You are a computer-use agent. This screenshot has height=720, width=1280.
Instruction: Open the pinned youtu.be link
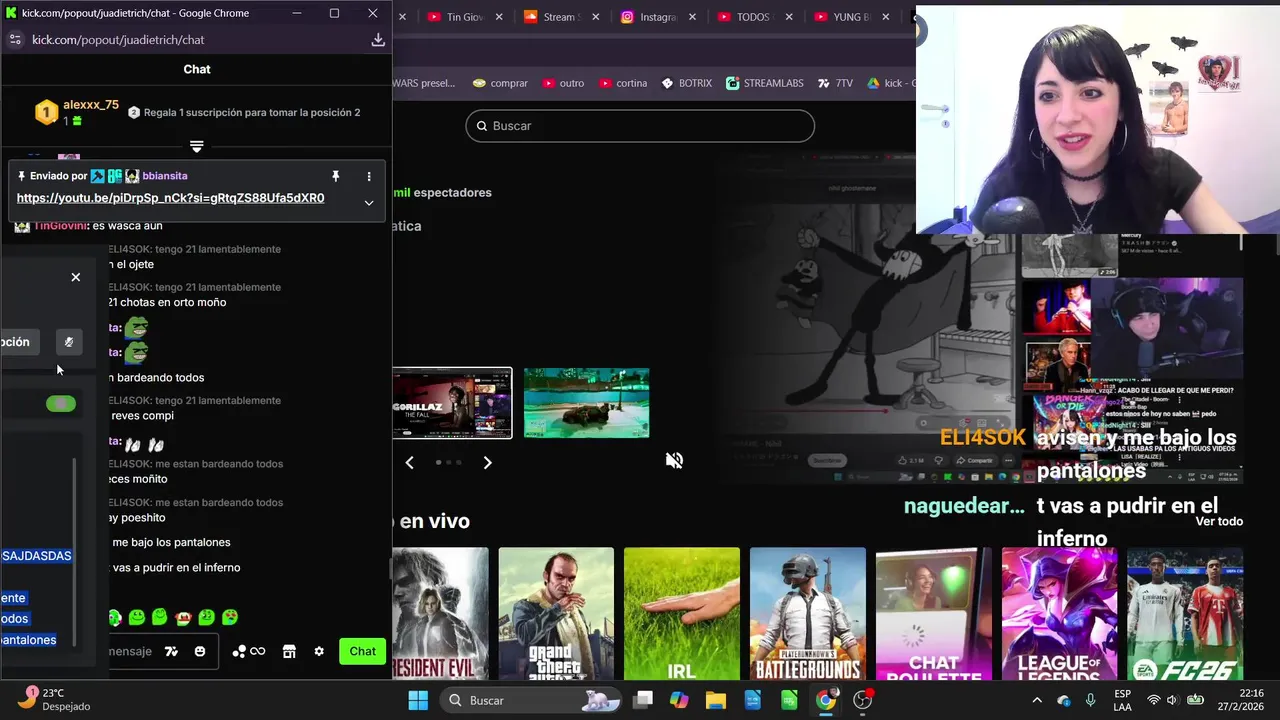170,198
